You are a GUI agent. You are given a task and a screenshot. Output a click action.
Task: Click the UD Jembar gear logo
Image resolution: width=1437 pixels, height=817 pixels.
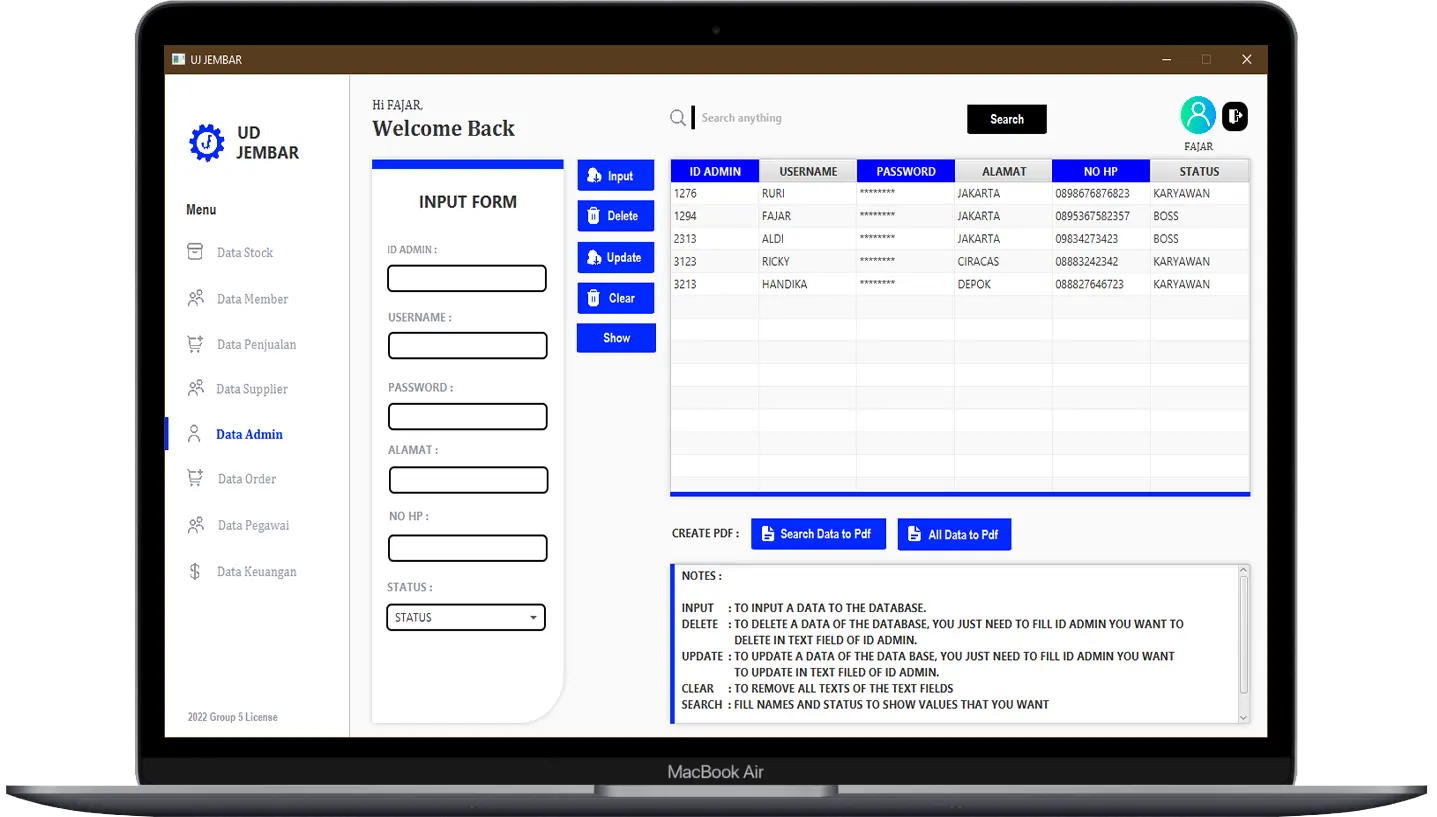(207, 142)
